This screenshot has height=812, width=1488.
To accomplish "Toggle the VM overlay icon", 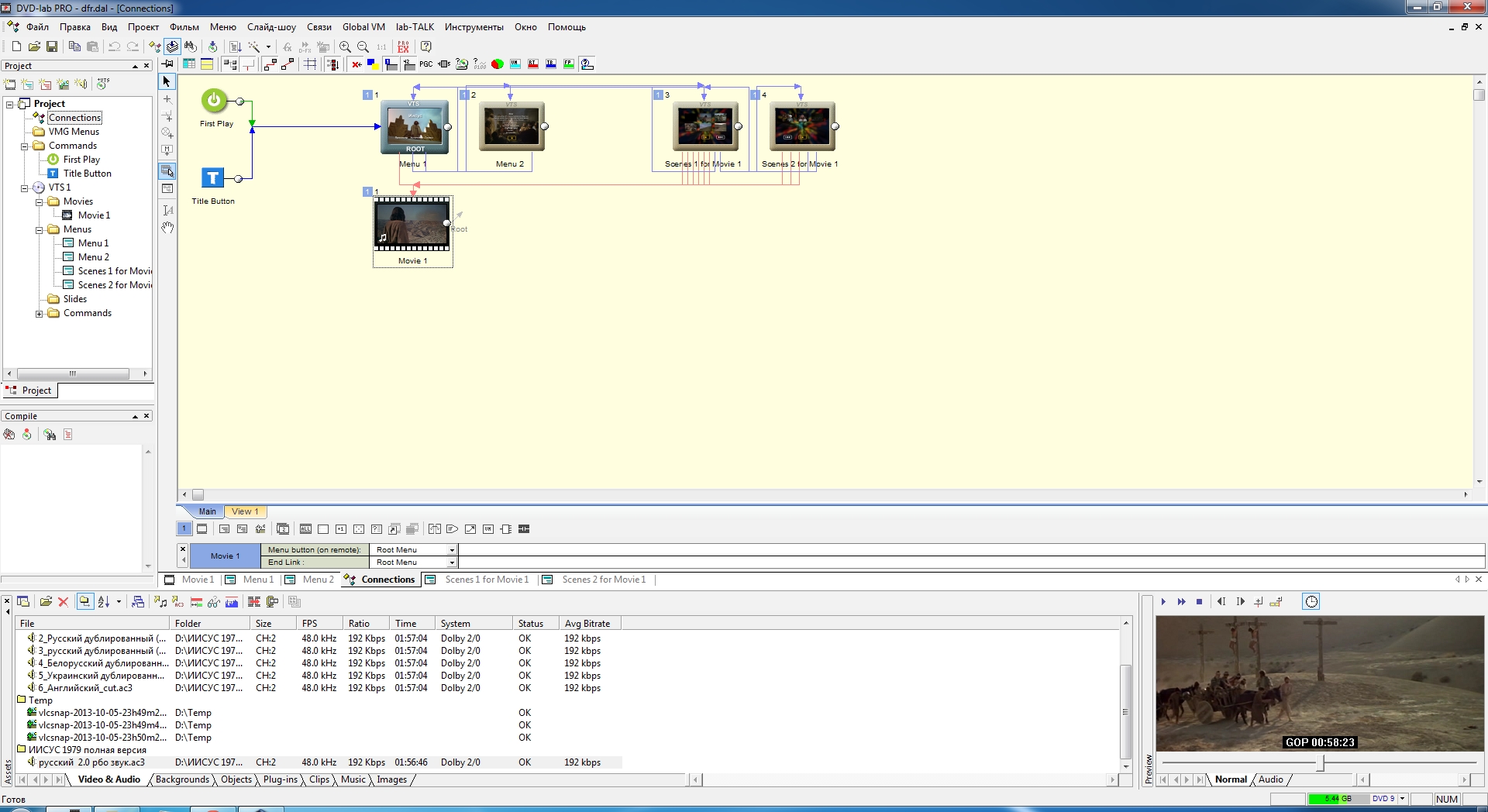I will point(515,64).
